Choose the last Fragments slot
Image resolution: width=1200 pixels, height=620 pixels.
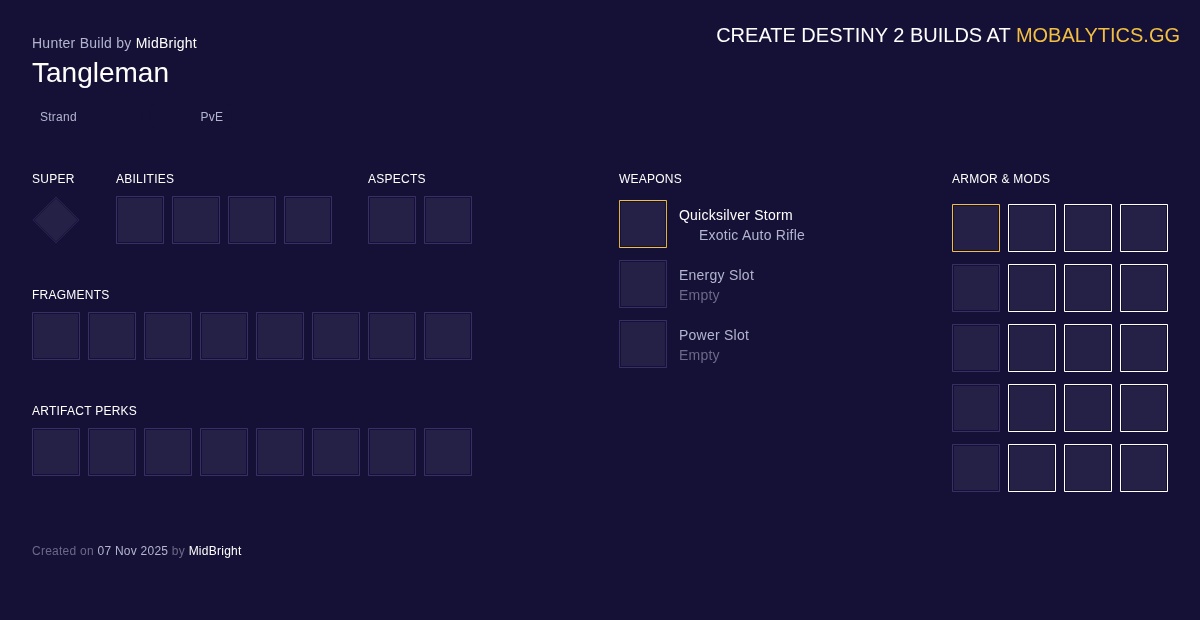(448, 336)
